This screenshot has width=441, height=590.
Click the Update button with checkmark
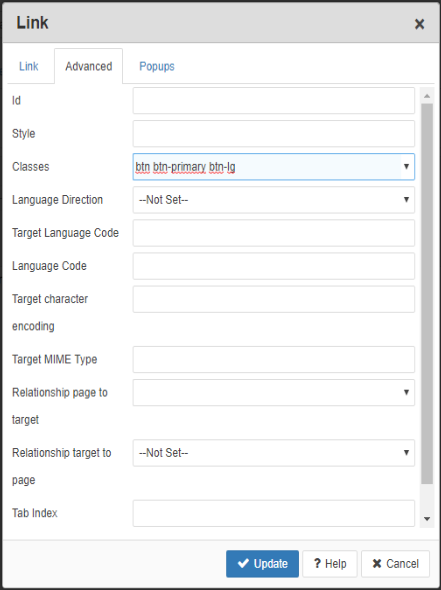(262, 564)
